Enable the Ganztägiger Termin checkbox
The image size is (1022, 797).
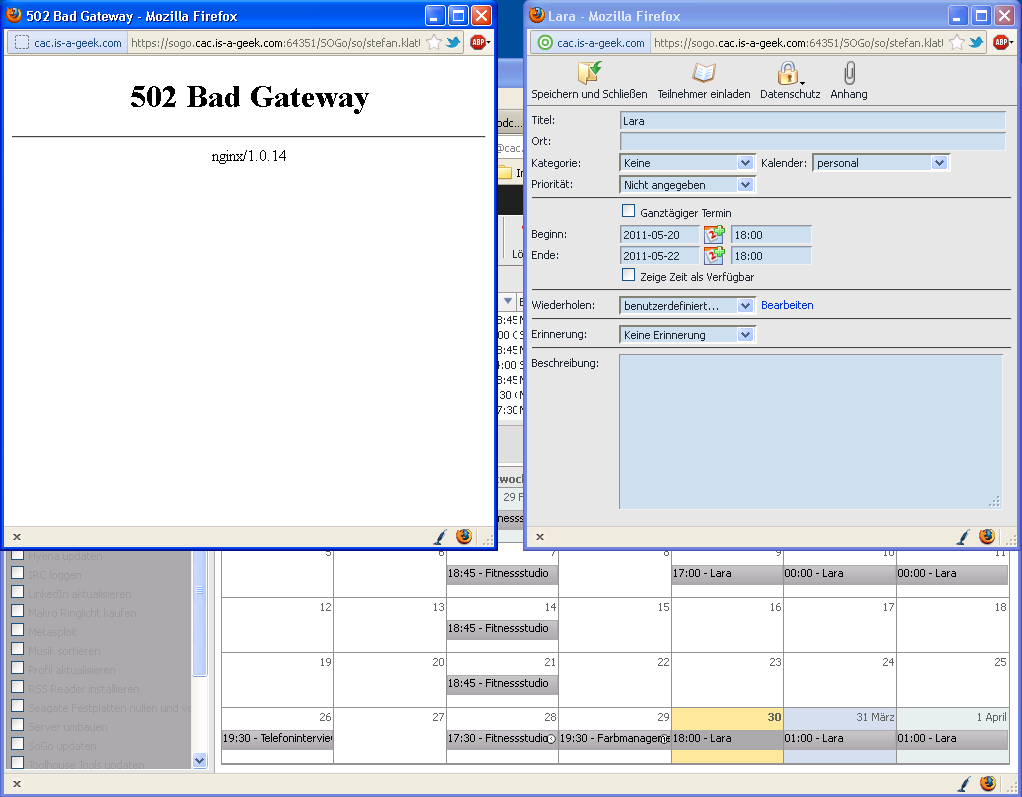[x=629, y=211]
